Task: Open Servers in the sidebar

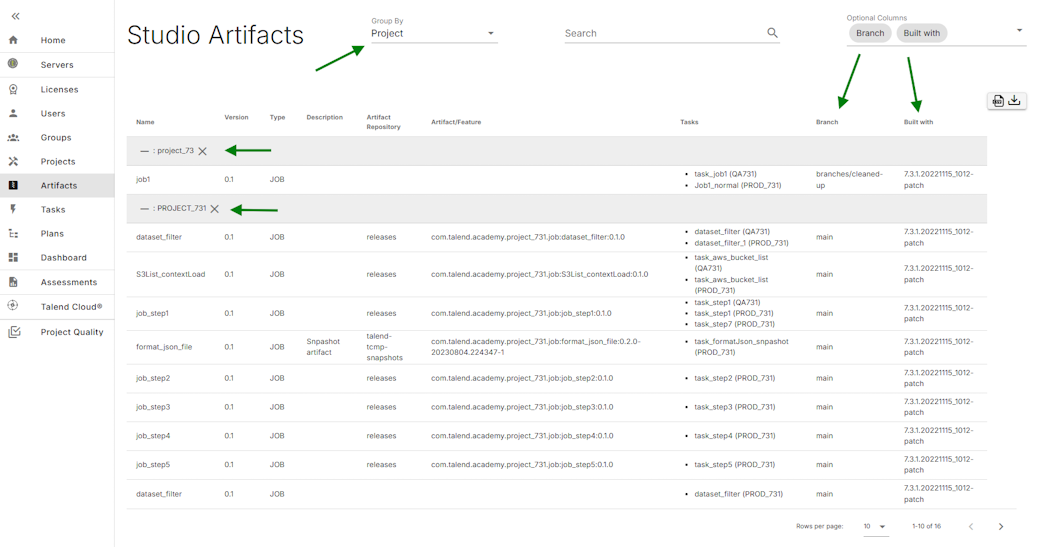Action: pyautogui.click(x=57, y=65)
